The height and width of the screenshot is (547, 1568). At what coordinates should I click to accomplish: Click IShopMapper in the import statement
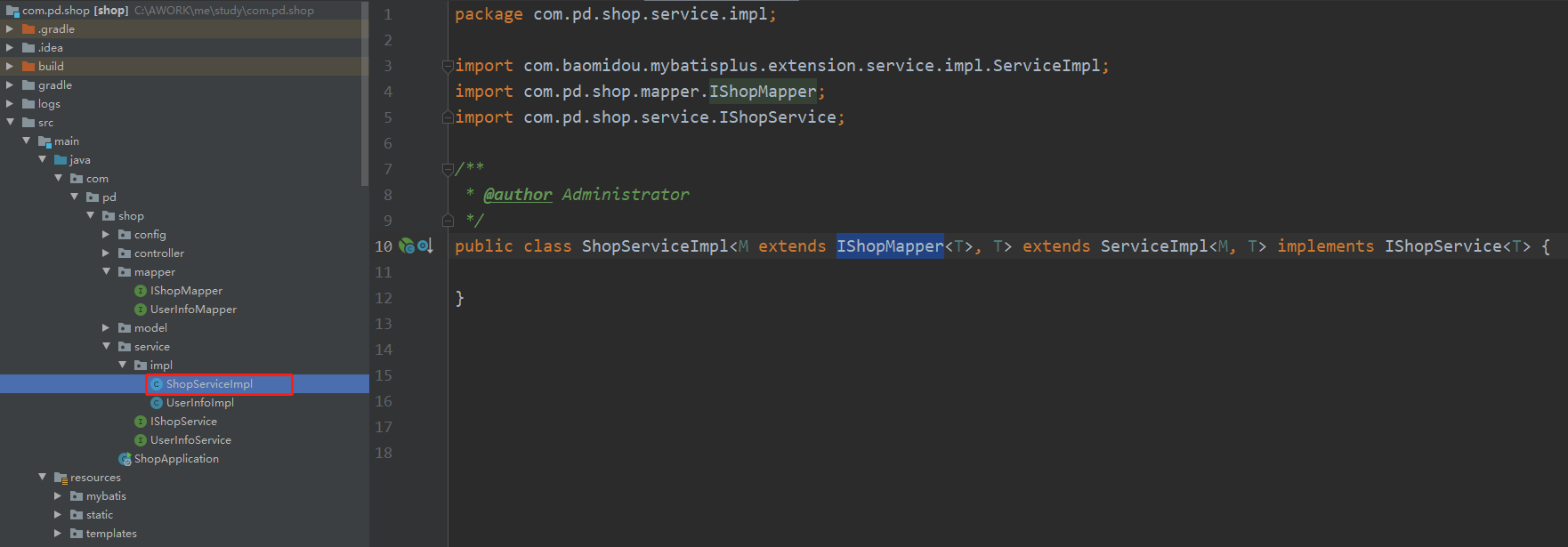763,92
